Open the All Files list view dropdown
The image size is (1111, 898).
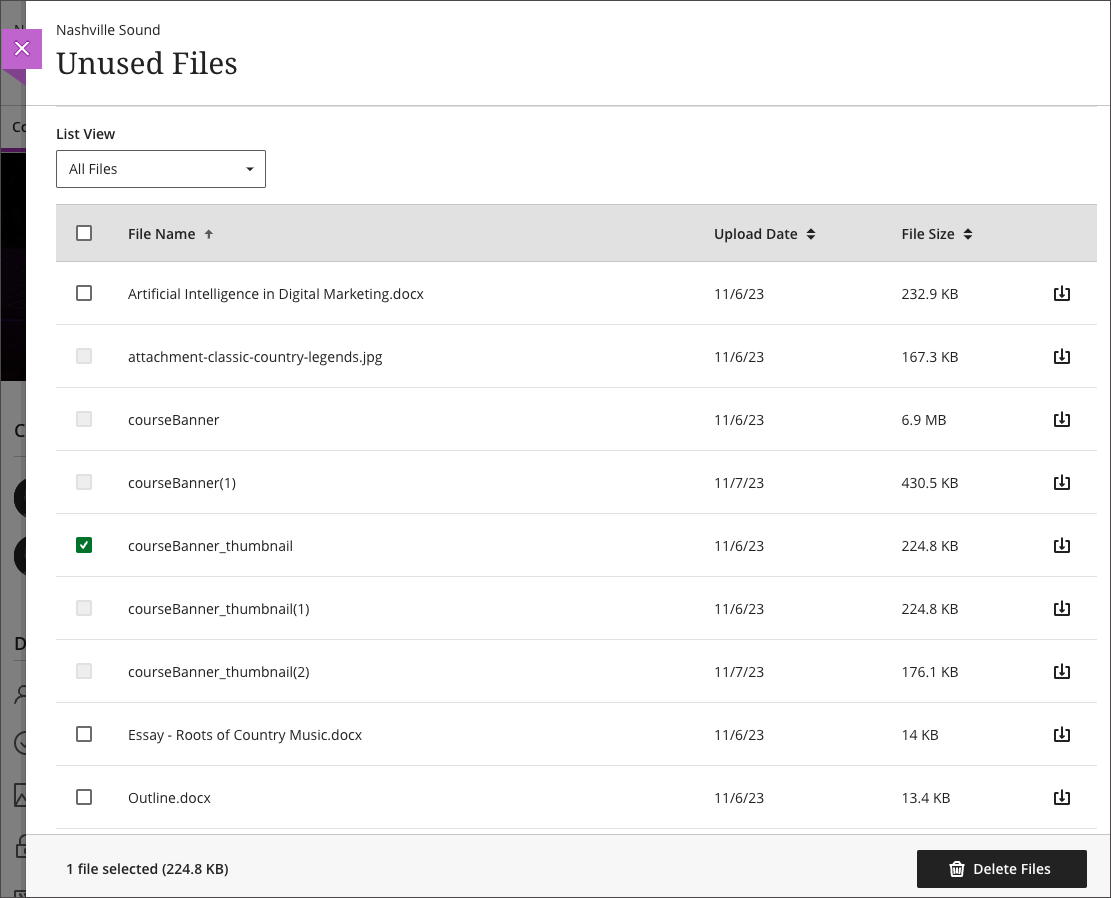pyautogui.click(x=160, y=168)
